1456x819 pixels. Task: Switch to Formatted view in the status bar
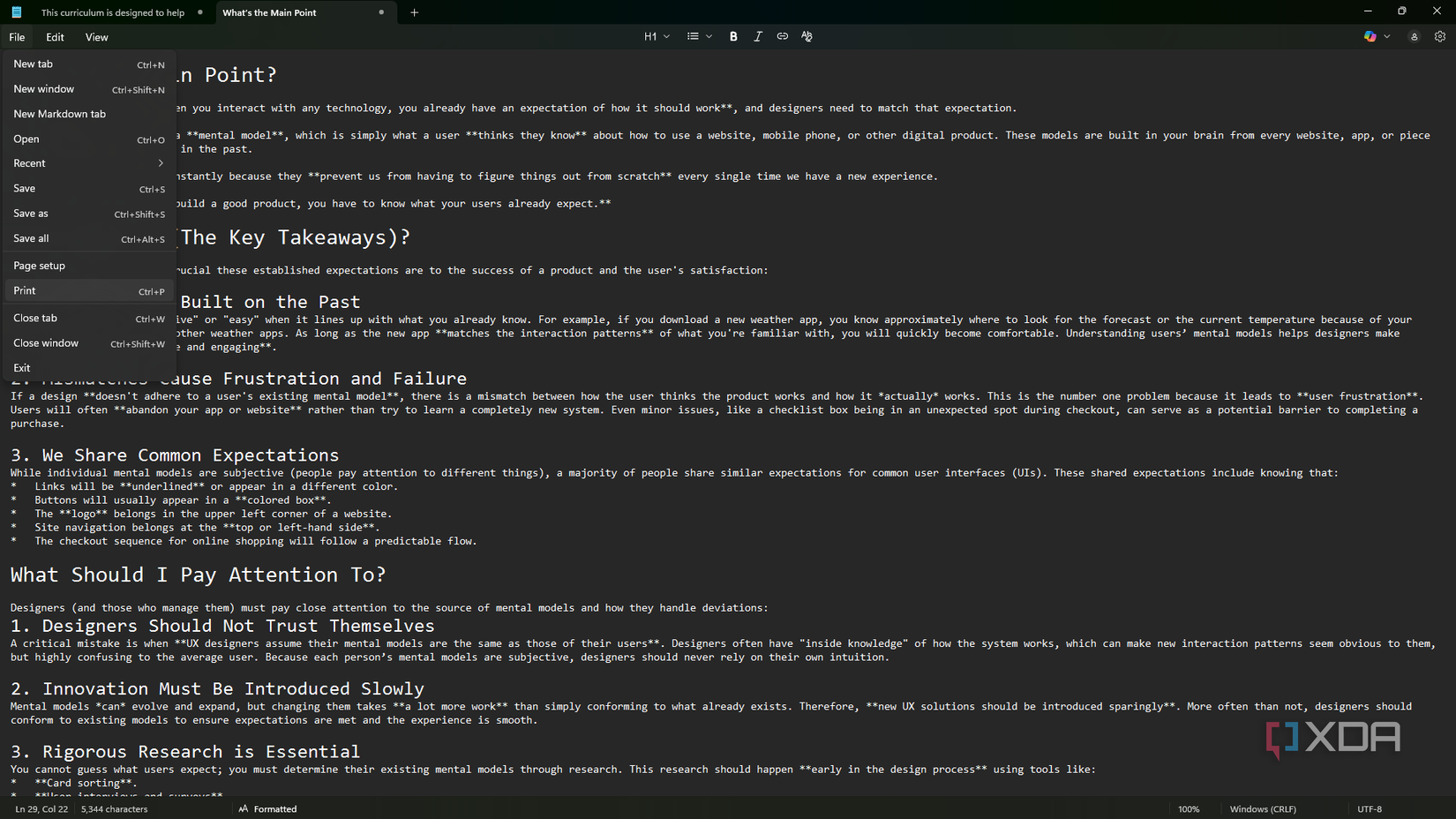tap(274, 808)
